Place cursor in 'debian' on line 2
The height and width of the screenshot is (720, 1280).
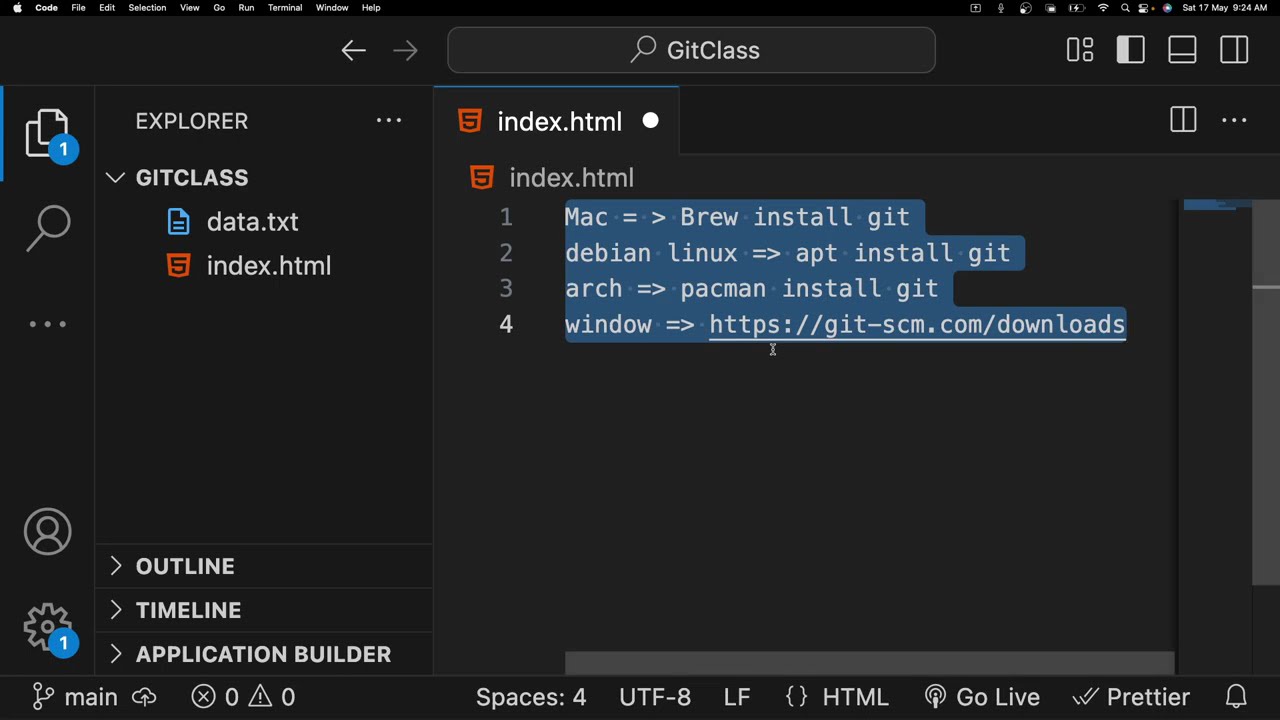(x=608, y=253)
